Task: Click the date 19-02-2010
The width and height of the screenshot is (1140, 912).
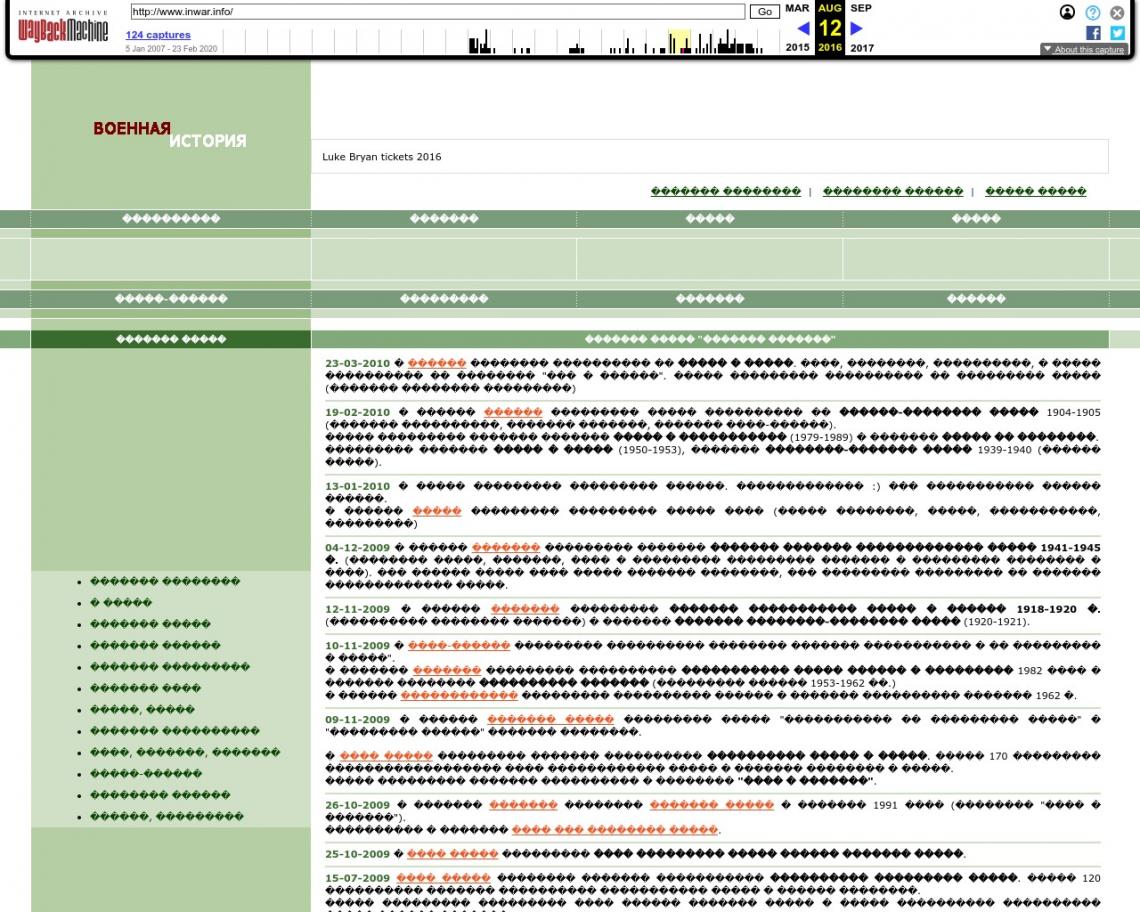Action: [x=357, y=412]
